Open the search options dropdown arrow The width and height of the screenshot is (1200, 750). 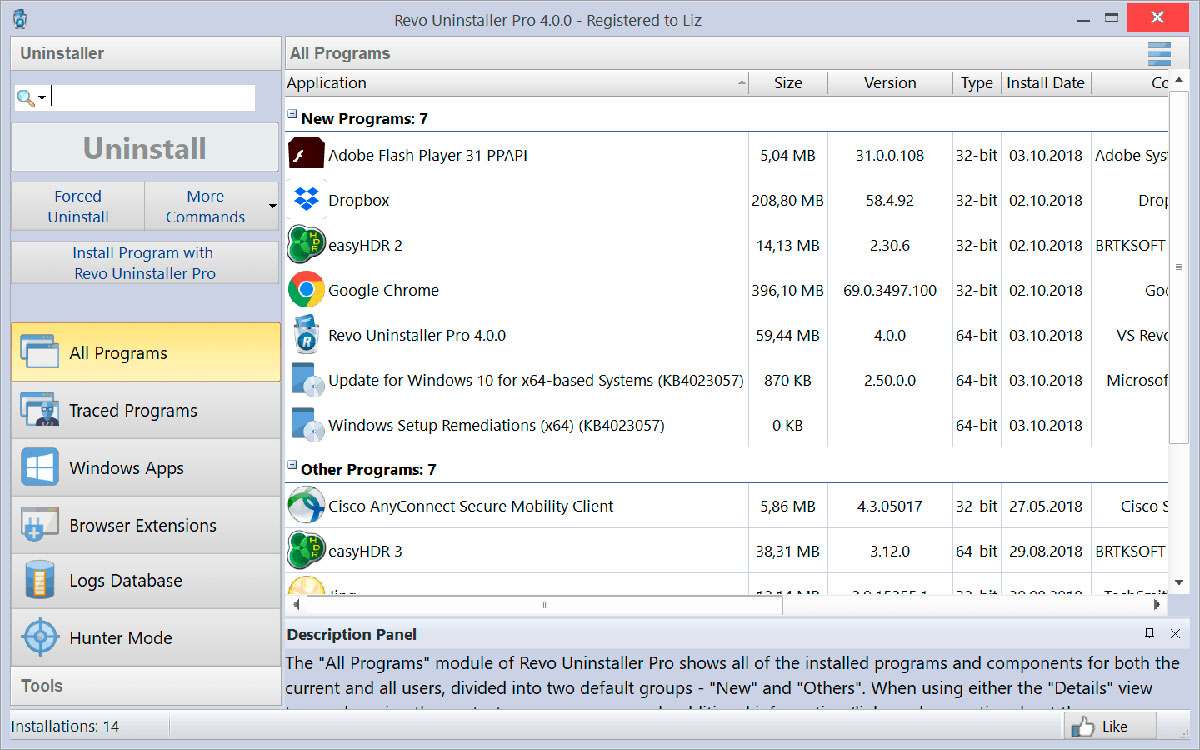click(x=42, y=98)
